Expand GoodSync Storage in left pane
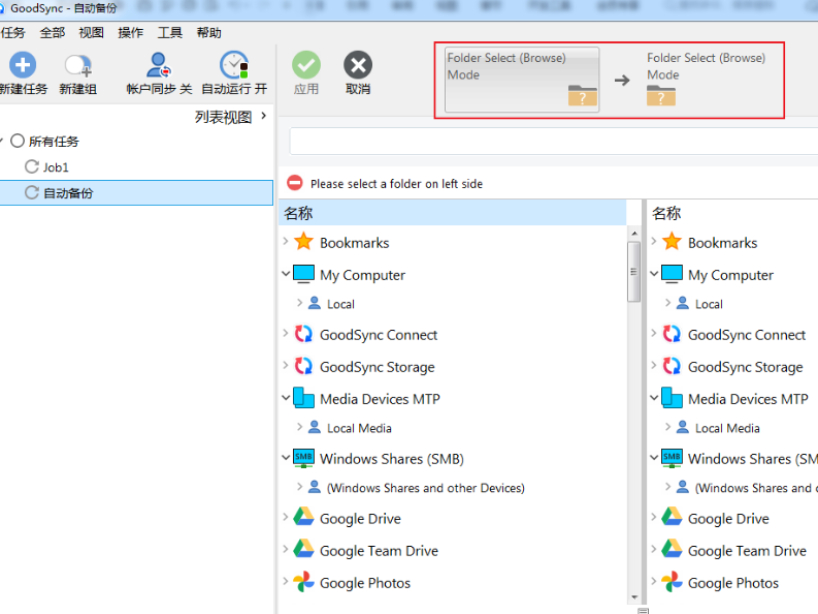The height and width of the screenshot is (614, 818). (x=285, y=365)
